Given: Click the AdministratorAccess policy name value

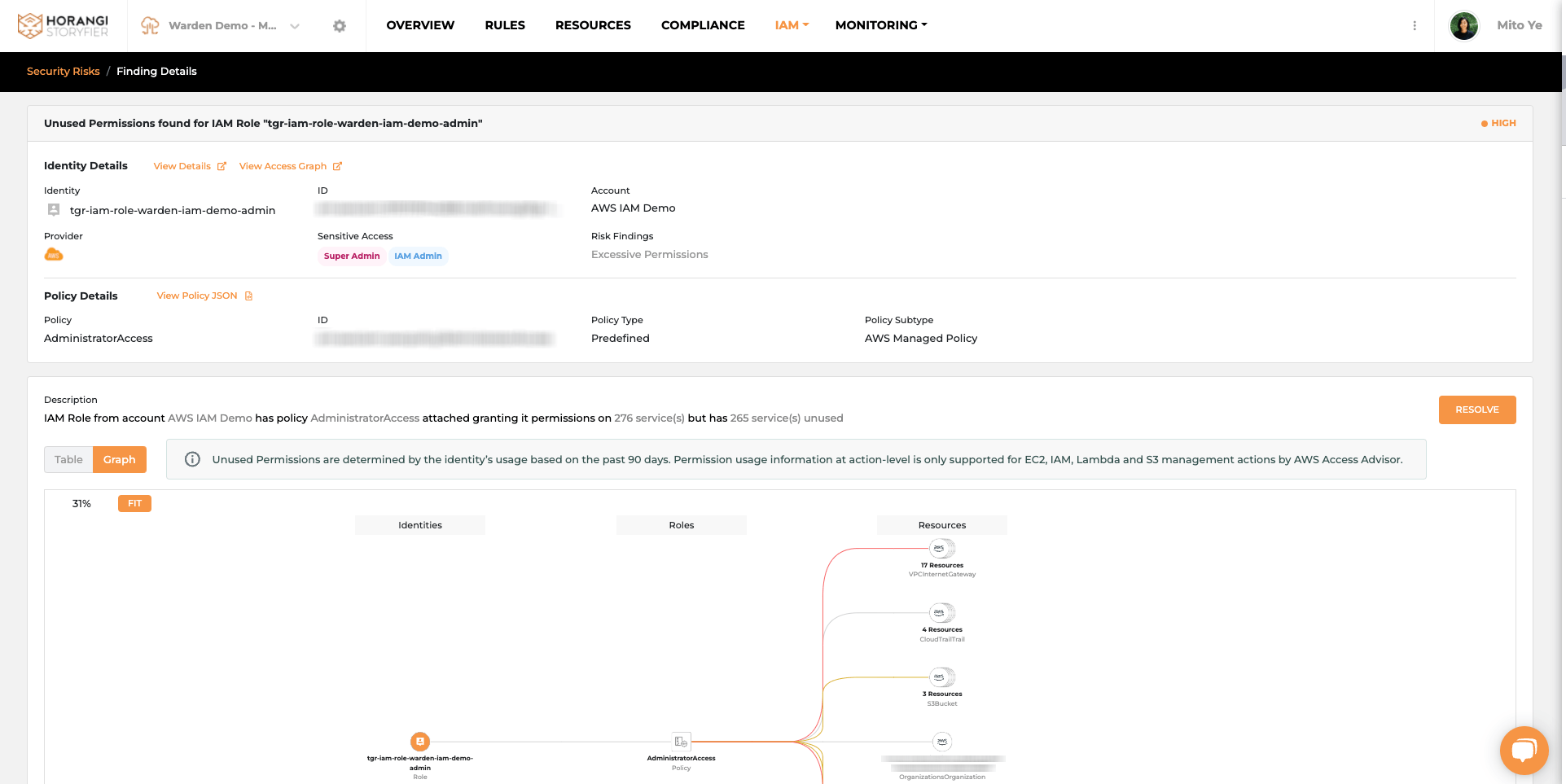Looking at the screenshot, I should coord(99,339).
